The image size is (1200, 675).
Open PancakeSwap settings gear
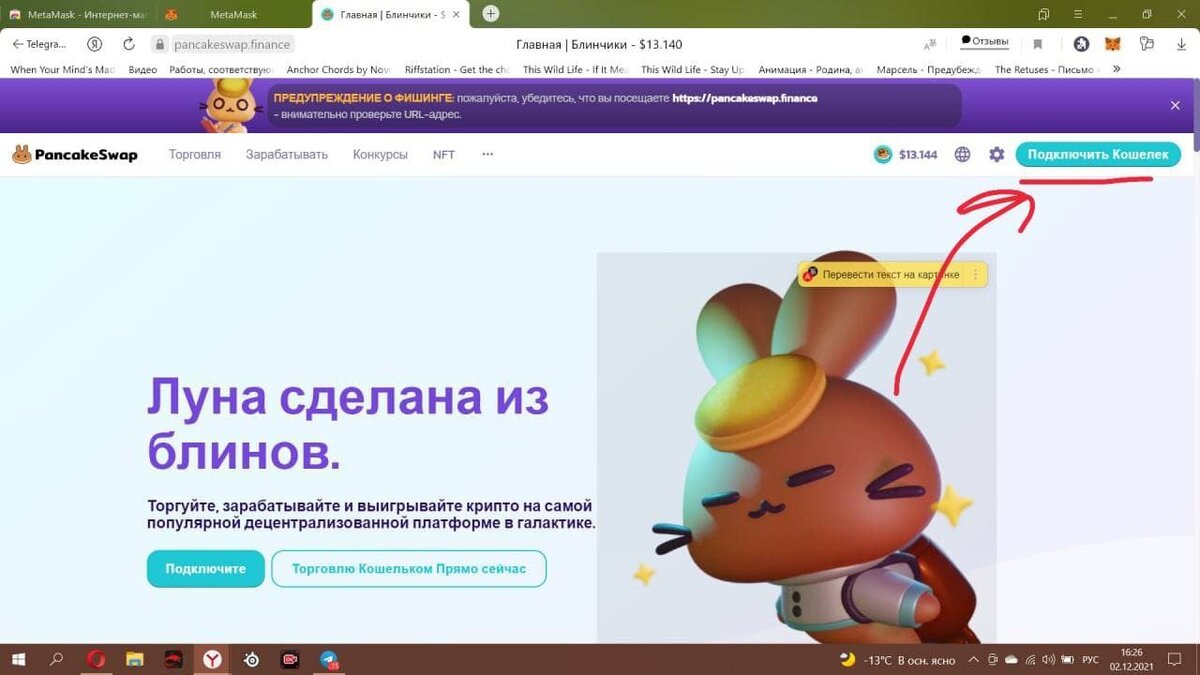(996, 155)
